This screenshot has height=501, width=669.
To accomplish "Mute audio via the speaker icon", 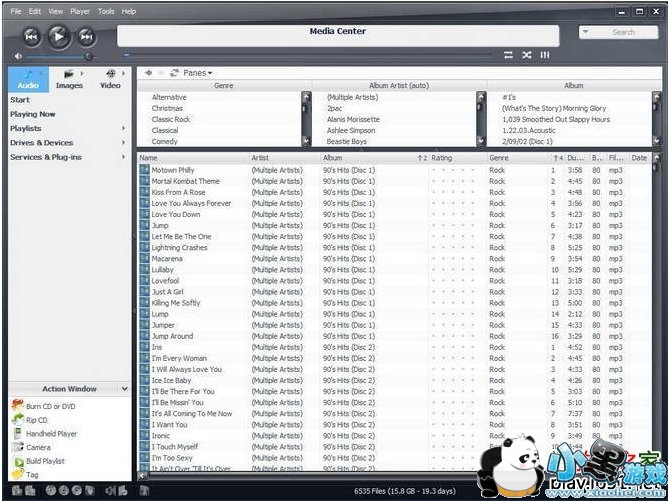I will coord(18,56).
